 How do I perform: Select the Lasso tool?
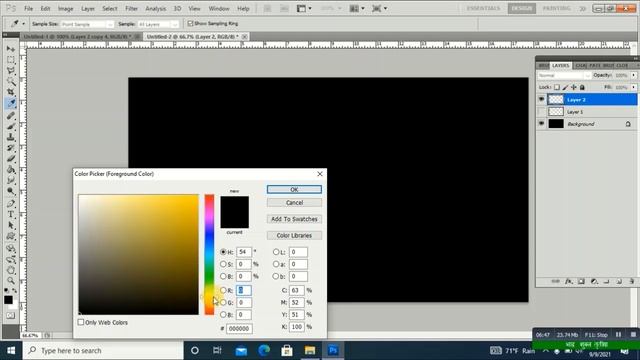click(x=11, y=71)
